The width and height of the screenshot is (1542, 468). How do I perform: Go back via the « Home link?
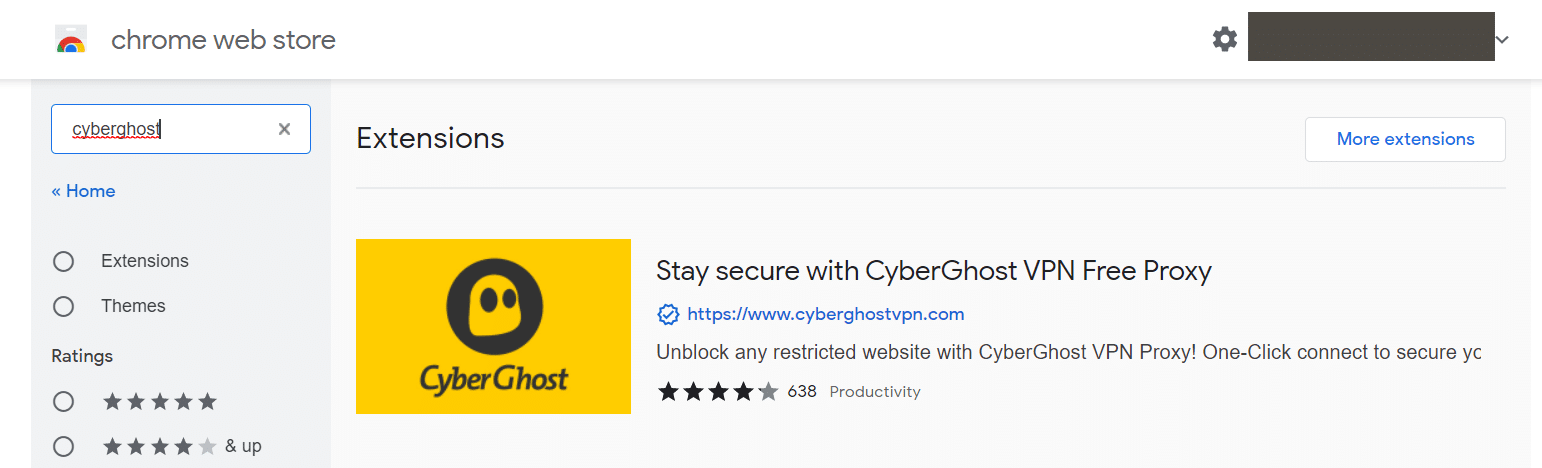click(x=83, y=191)
